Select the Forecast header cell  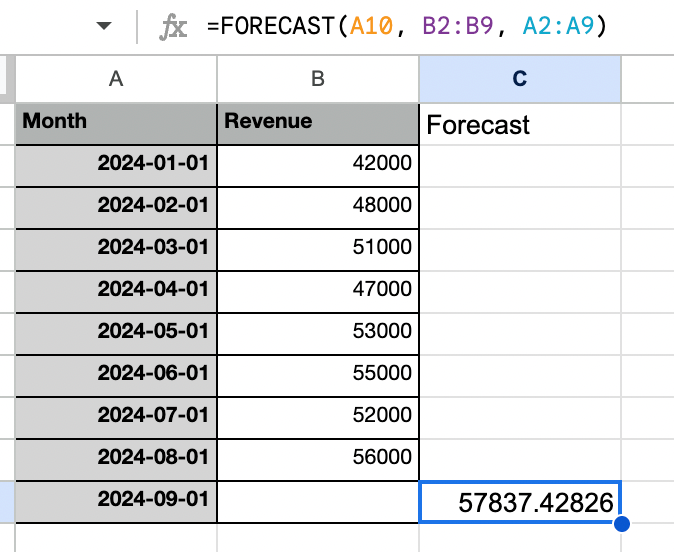pyautogui.click(x=520, y=125)
